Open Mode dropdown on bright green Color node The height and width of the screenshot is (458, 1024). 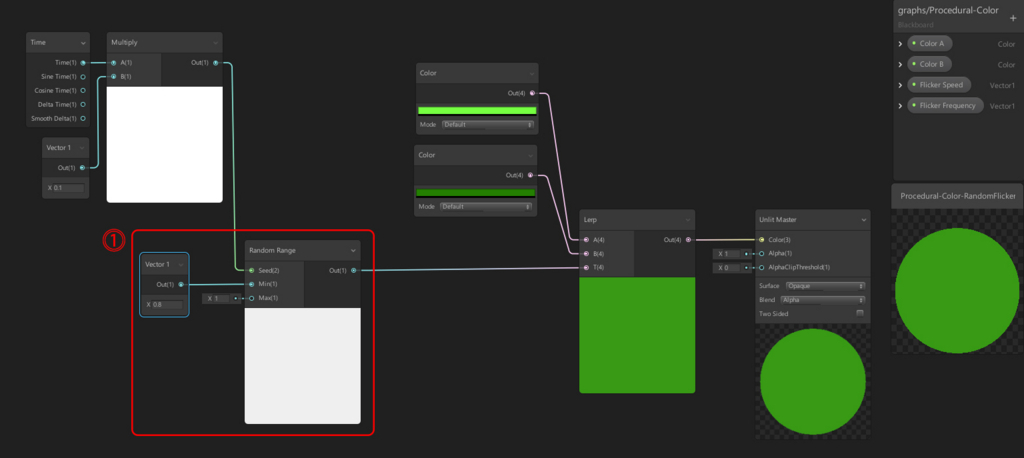[x=488, y=124]
